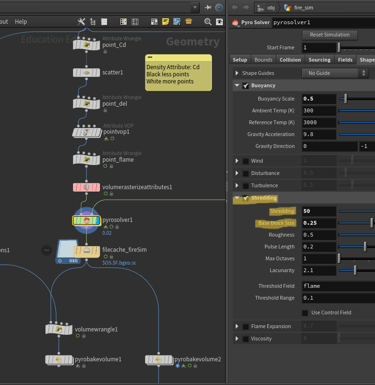Click the find node magnifier icon
The image size is (375, 385).
point(208,22)
